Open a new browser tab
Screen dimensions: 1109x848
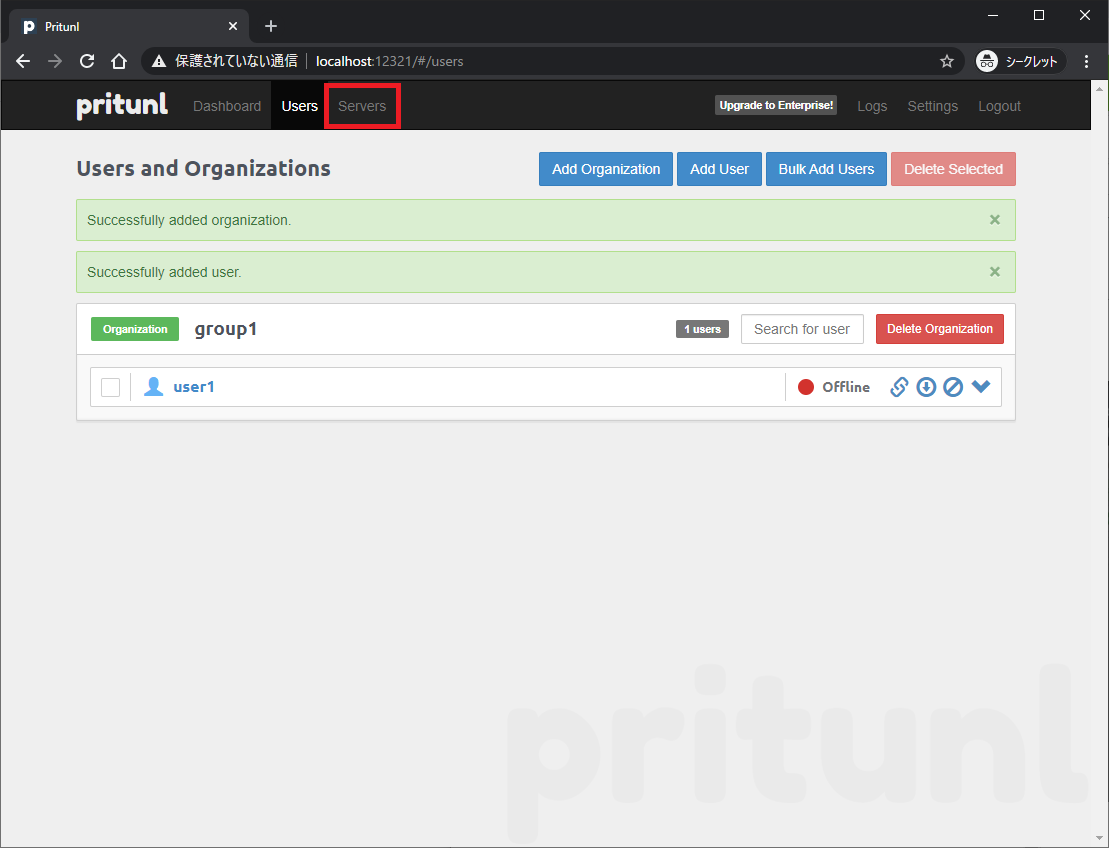point(271,26)
